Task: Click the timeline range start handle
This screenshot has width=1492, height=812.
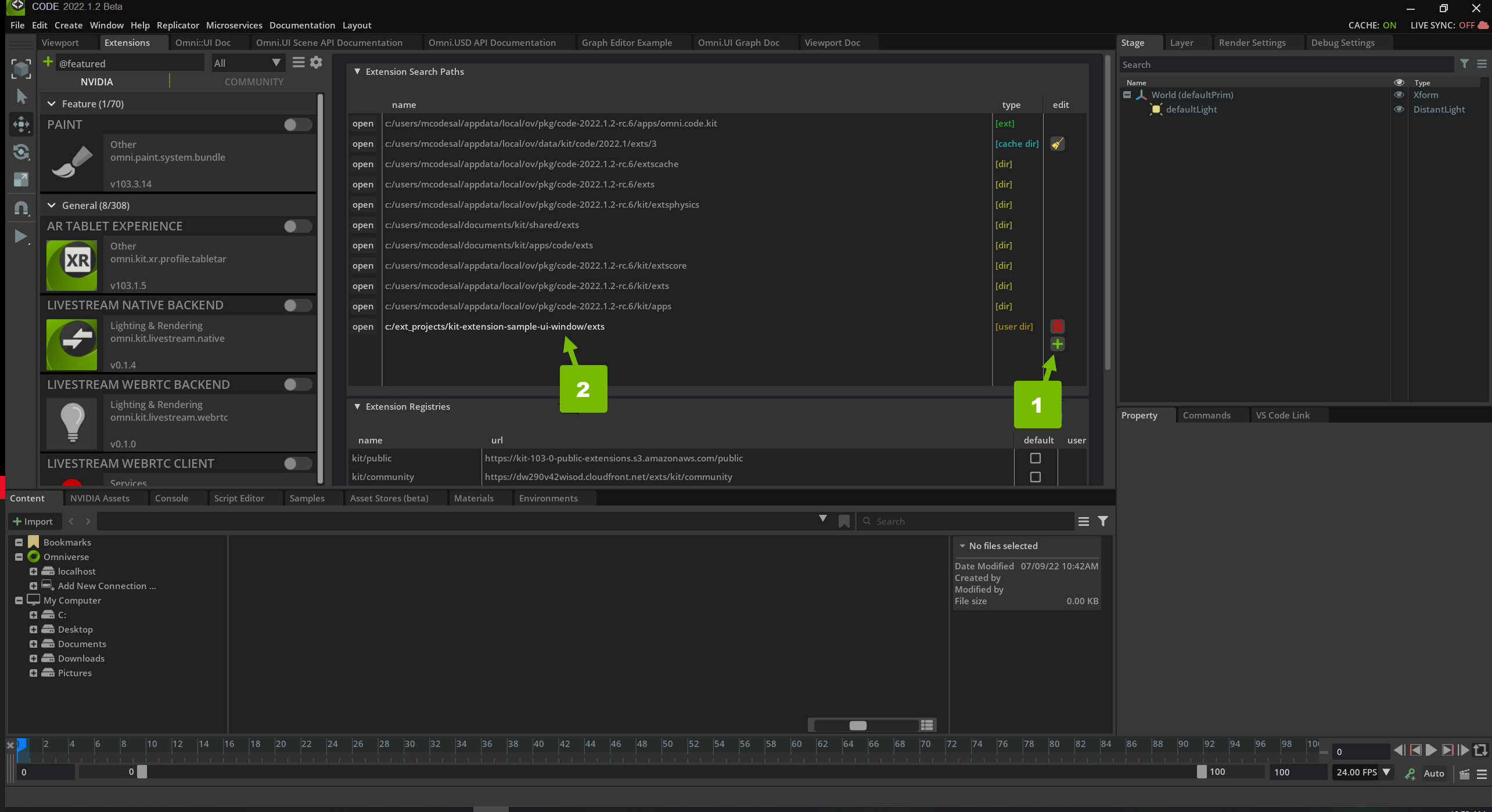Action: (142, 772)
